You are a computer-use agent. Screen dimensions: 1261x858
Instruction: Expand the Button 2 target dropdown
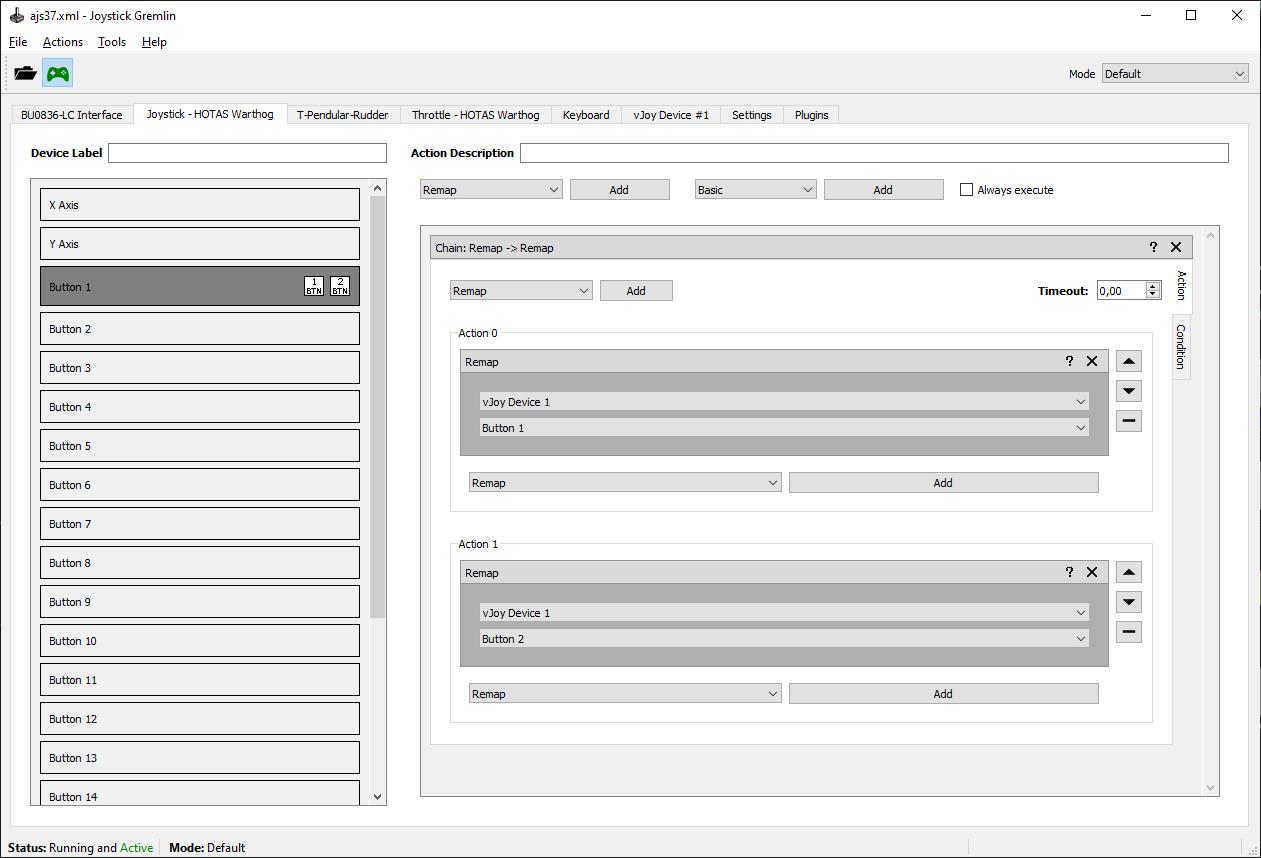(784, 639)
